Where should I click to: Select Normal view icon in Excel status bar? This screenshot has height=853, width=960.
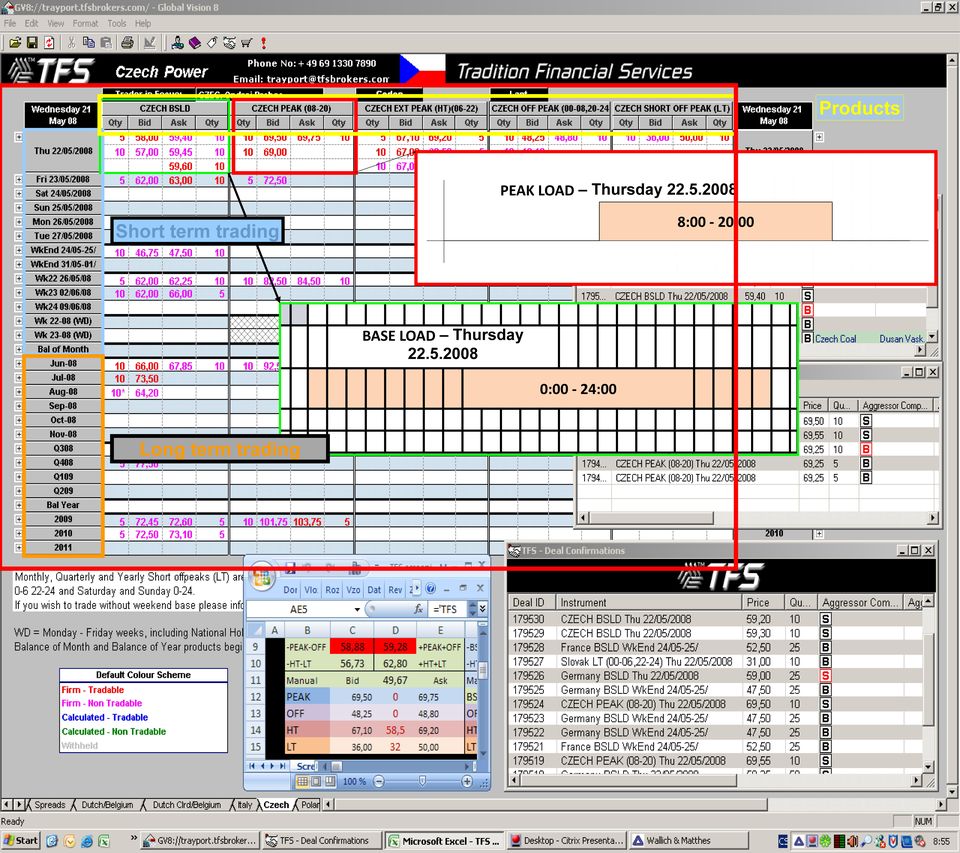click(x=302, y=781)
